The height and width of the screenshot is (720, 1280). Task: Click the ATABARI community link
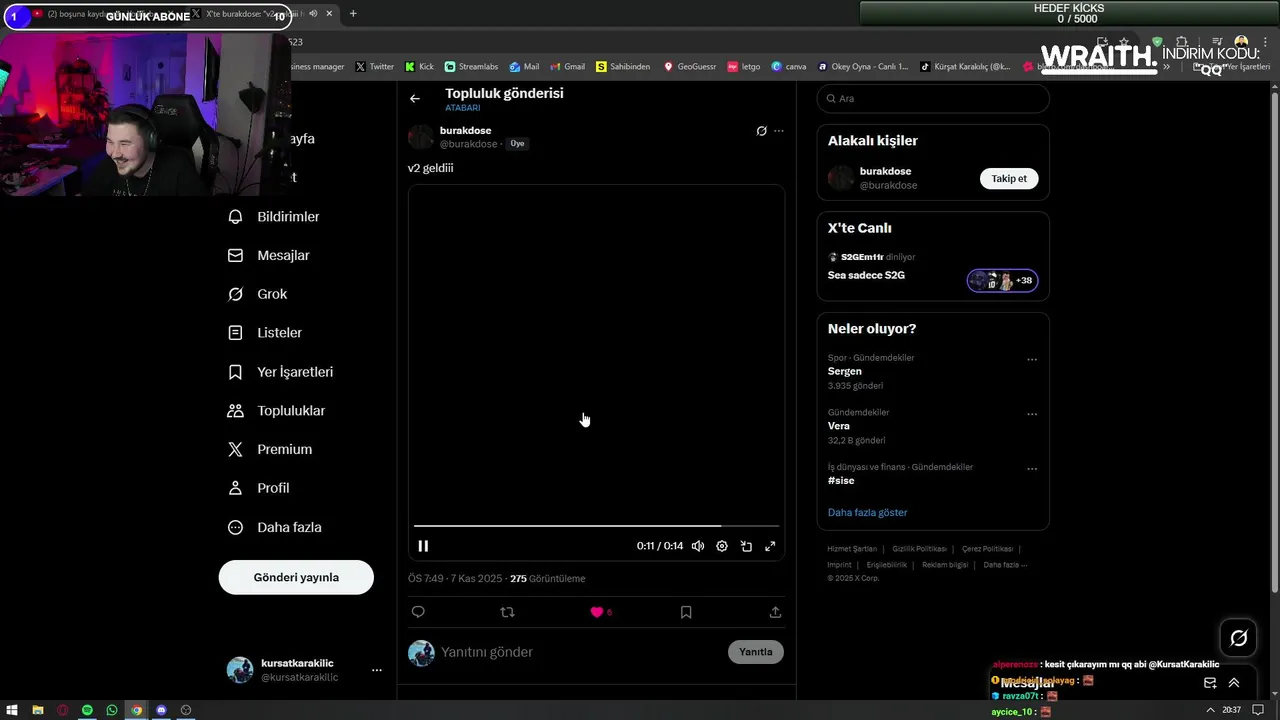click(463, 108)
